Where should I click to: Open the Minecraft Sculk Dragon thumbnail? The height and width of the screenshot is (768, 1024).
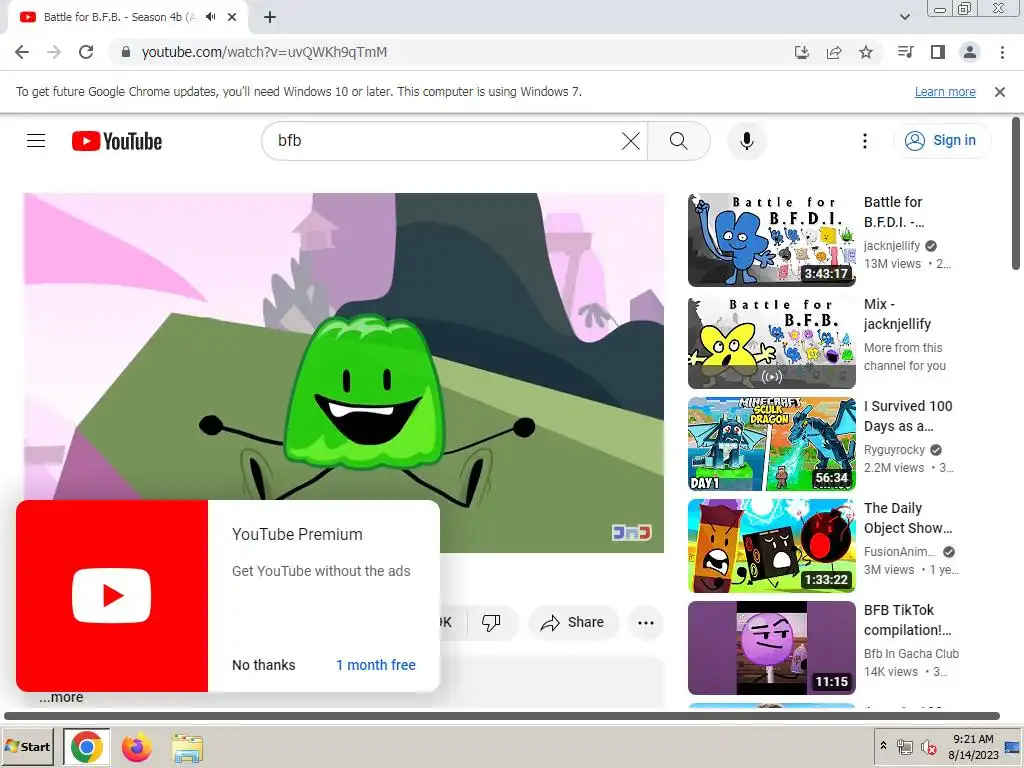[x=772, y=444]
